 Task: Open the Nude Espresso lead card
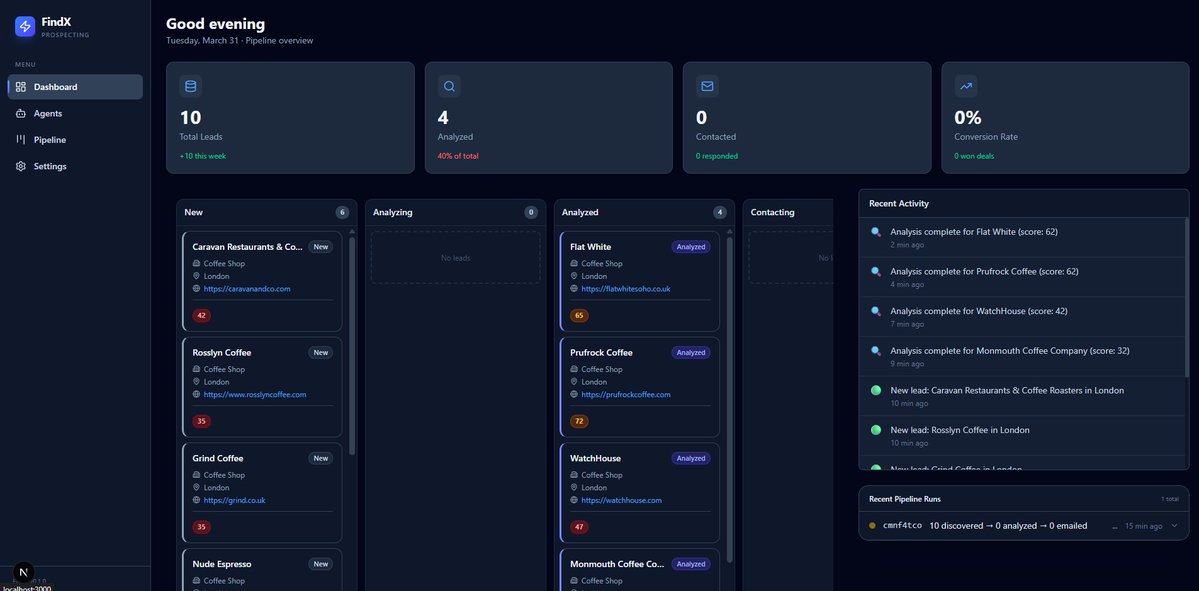click(x=262, y=570)
